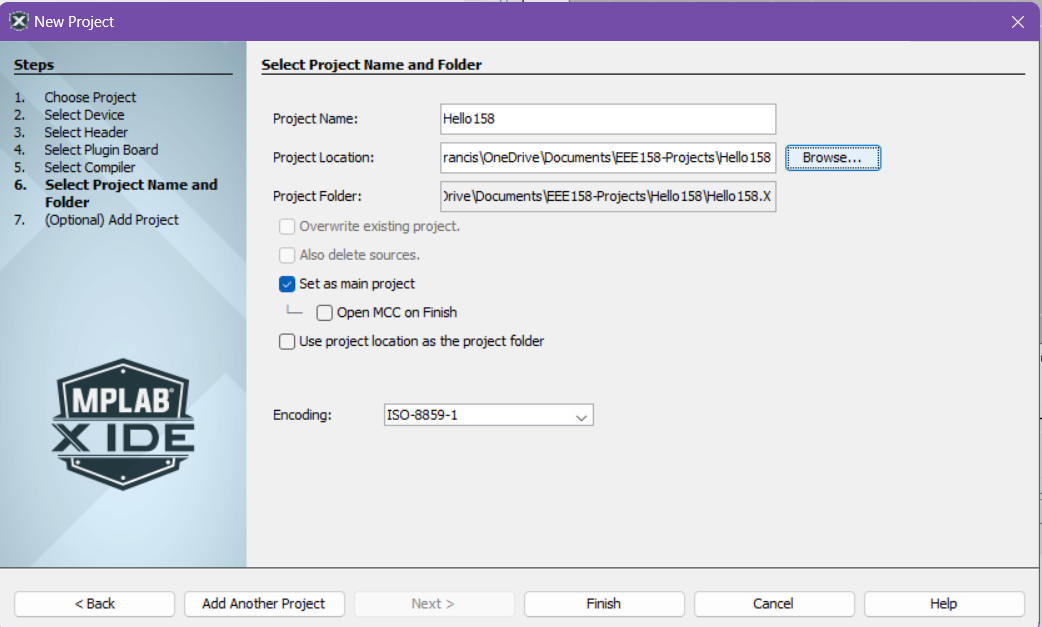Close the New Project dialog
The width and height of the screenshot is (1042, 627).
1018,22
